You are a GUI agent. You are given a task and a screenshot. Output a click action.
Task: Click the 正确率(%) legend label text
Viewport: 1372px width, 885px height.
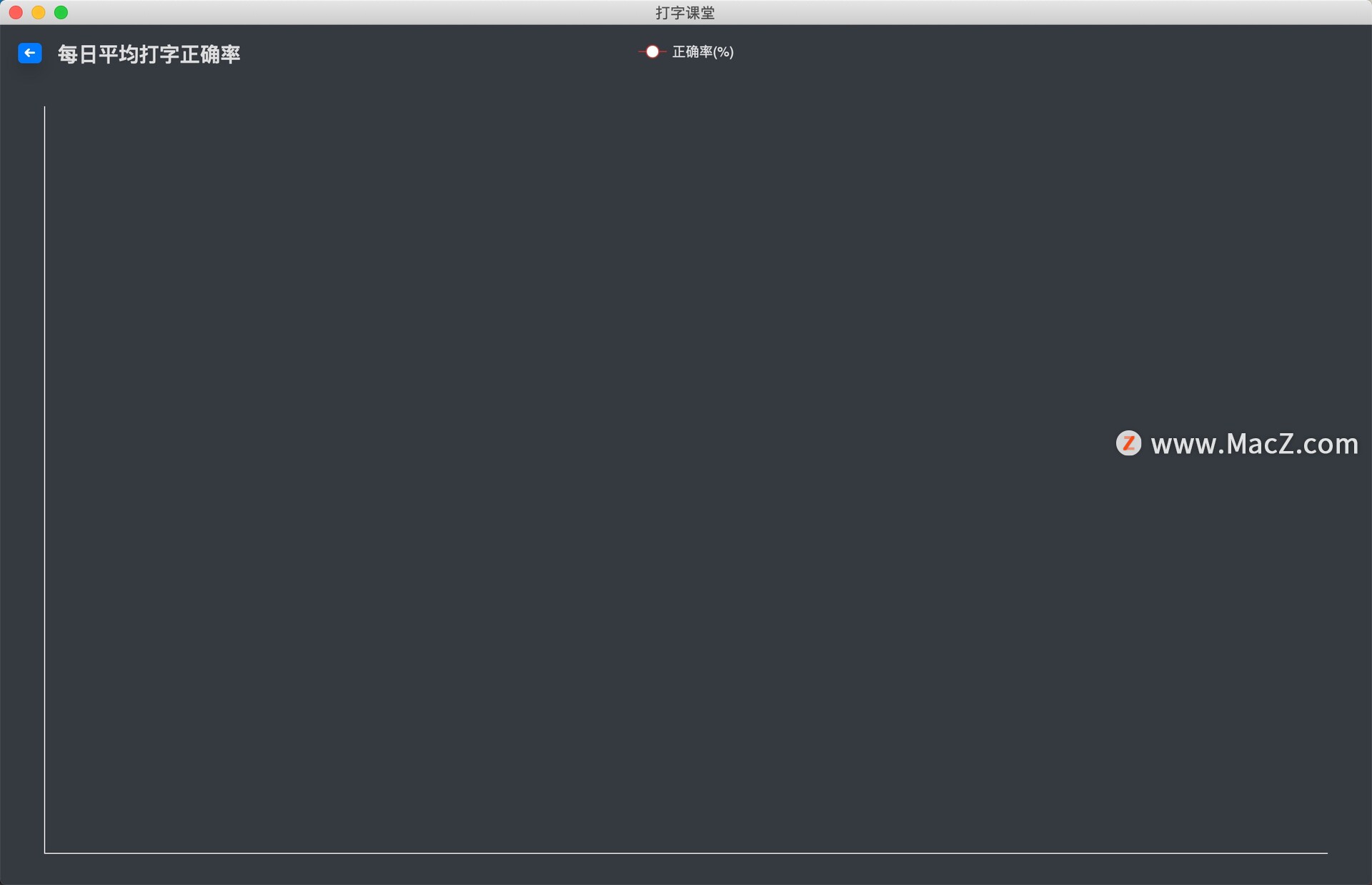703,51
